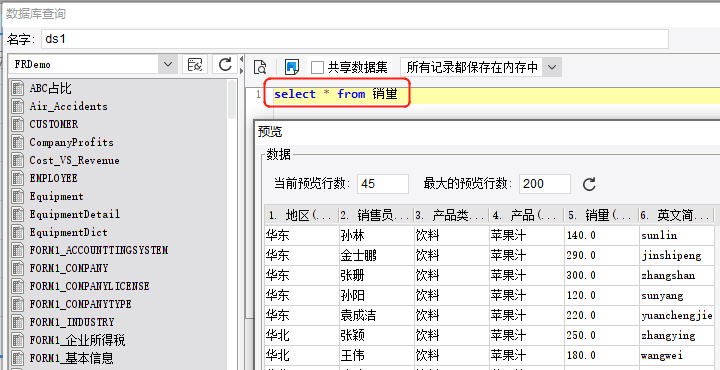
Task: Click the panel collapse arrows beside refresh
Action: click(x=242, y=65)
